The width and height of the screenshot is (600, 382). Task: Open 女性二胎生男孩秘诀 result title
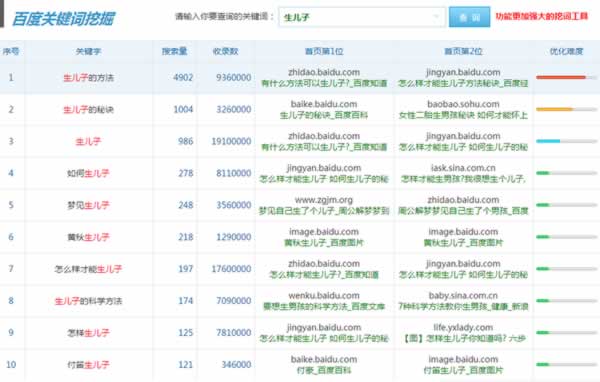[x=463, y=115]
